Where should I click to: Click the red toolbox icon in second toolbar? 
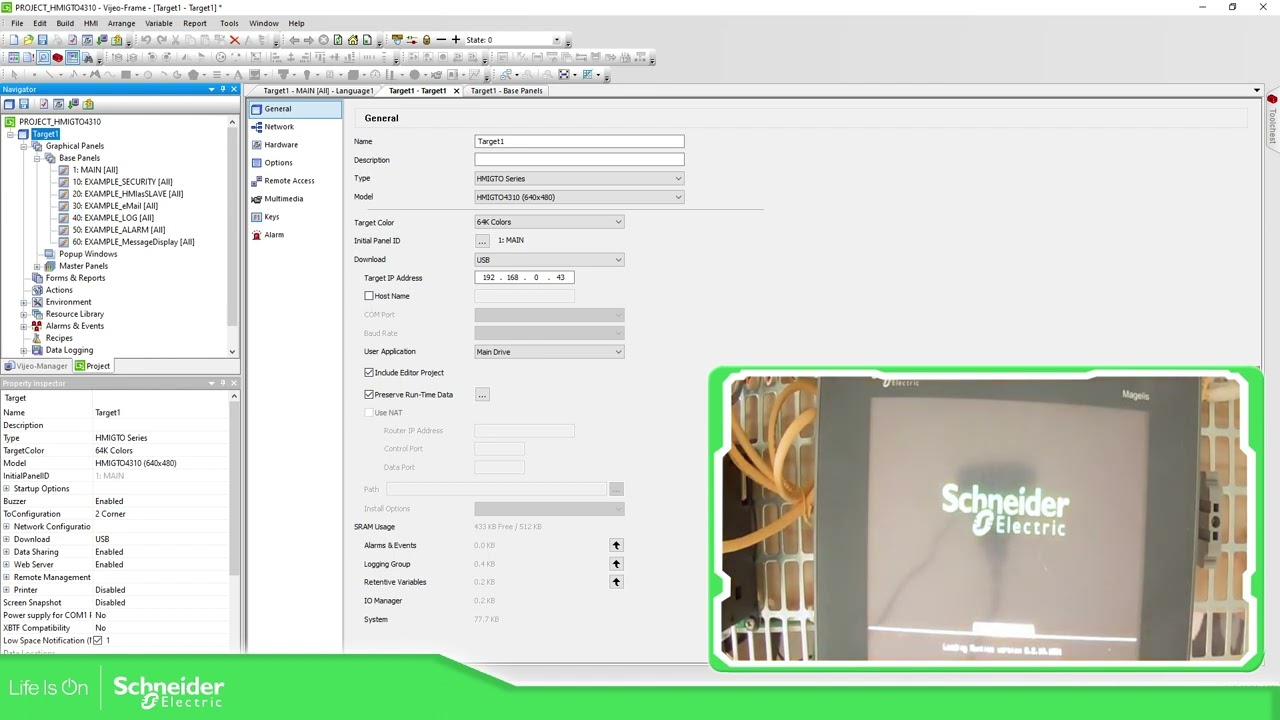point(57,57)
